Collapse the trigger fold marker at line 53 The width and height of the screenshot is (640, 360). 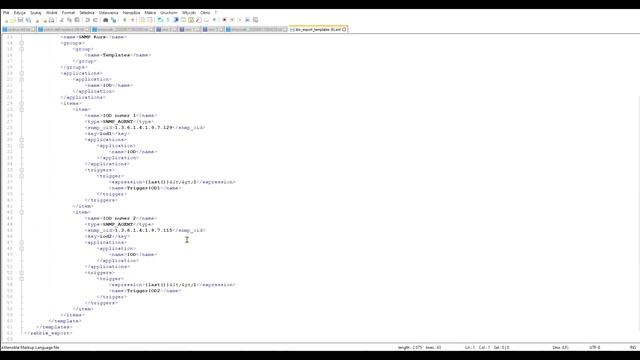(22, 279)
